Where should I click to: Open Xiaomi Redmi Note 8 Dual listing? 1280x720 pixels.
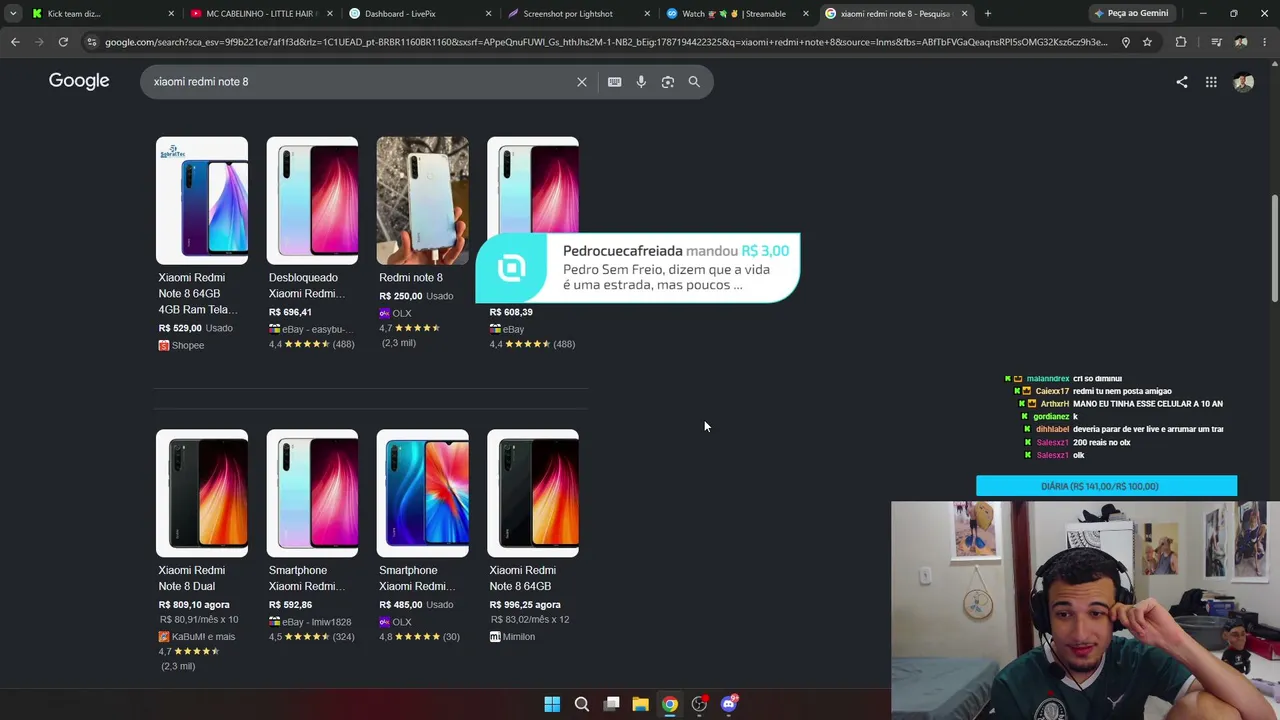tap(191, 578)
